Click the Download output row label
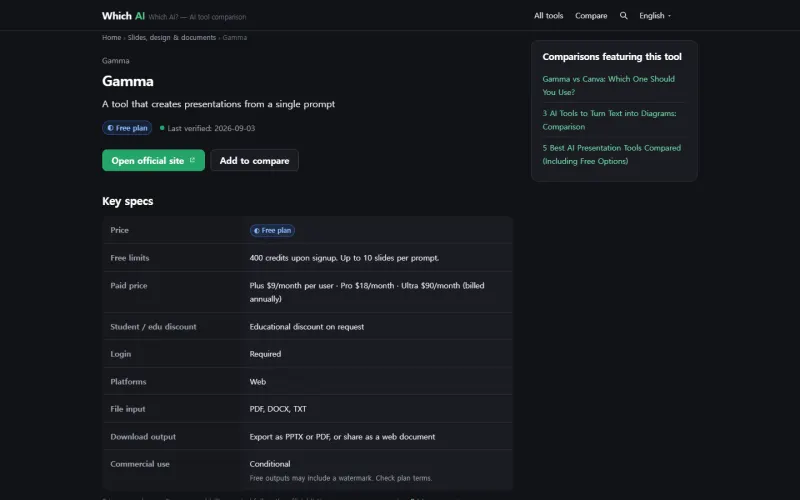This screenshot has height=500, width=800. click(x=143, y=437)
